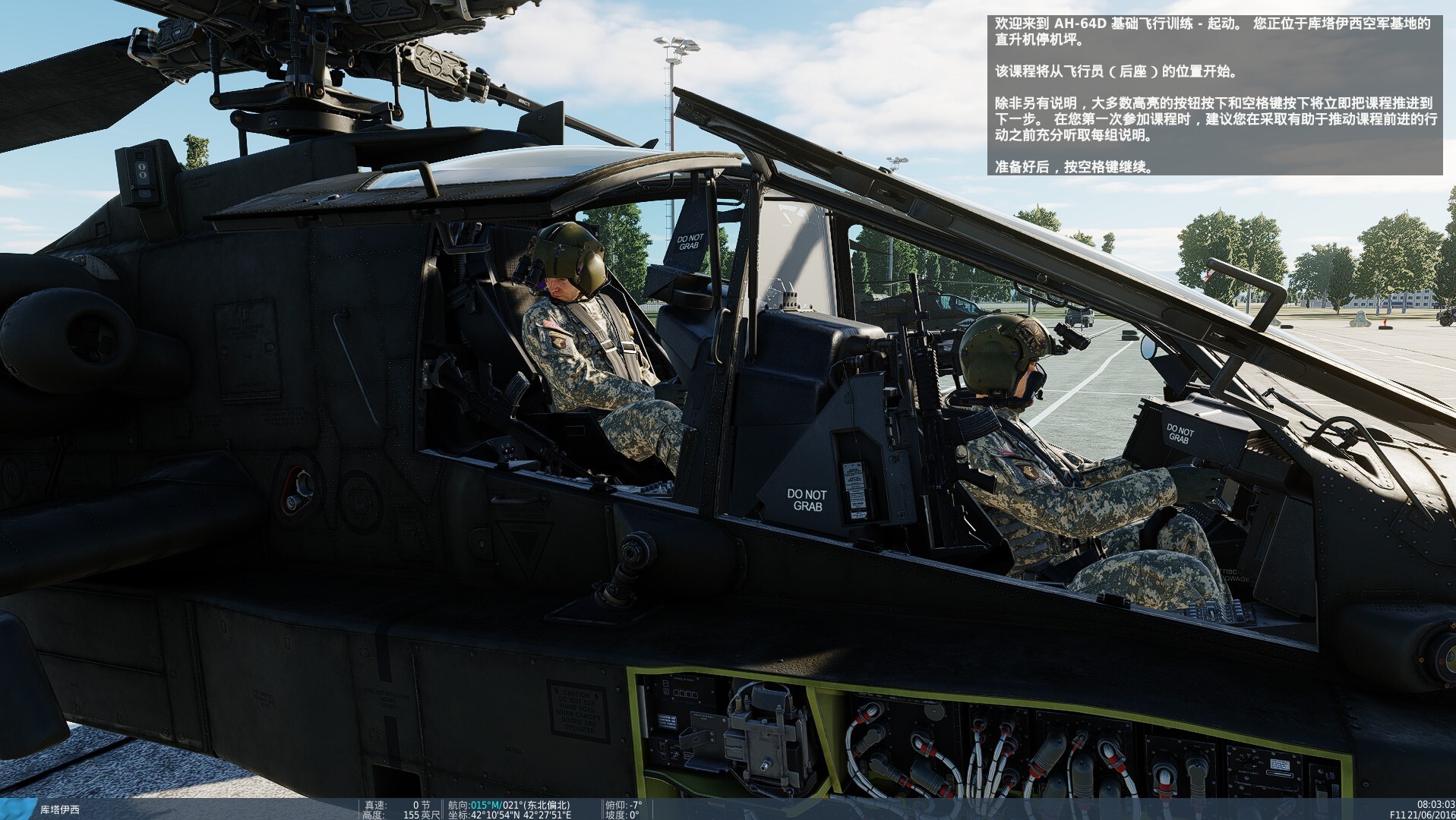Click the line "该课程将从飞行员（后座）的位置开始。"
The width and height of the screenshot is (1456, 820).
tap(1116, 71)
